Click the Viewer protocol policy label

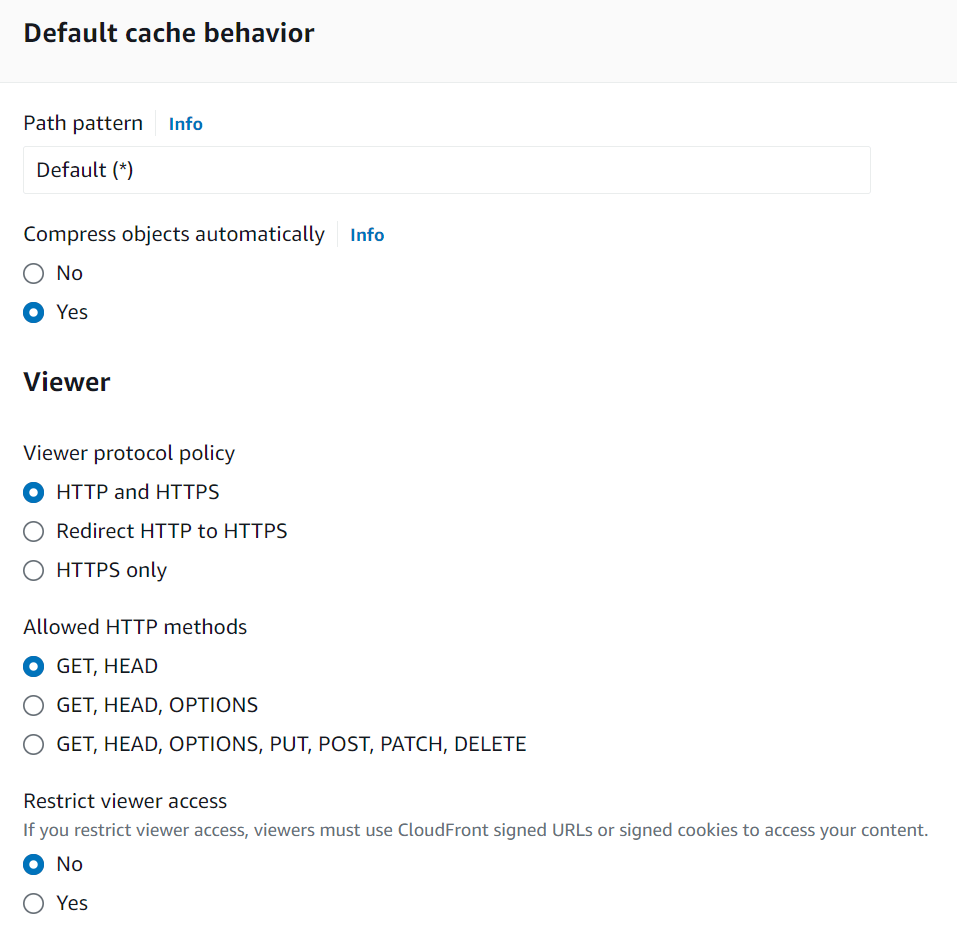tap(129, 453)
